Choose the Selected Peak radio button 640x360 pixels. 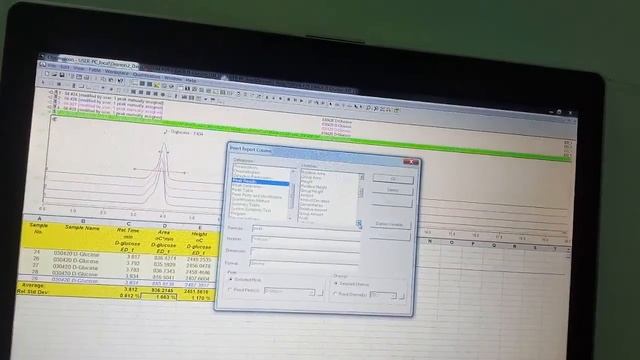point(231,280)
